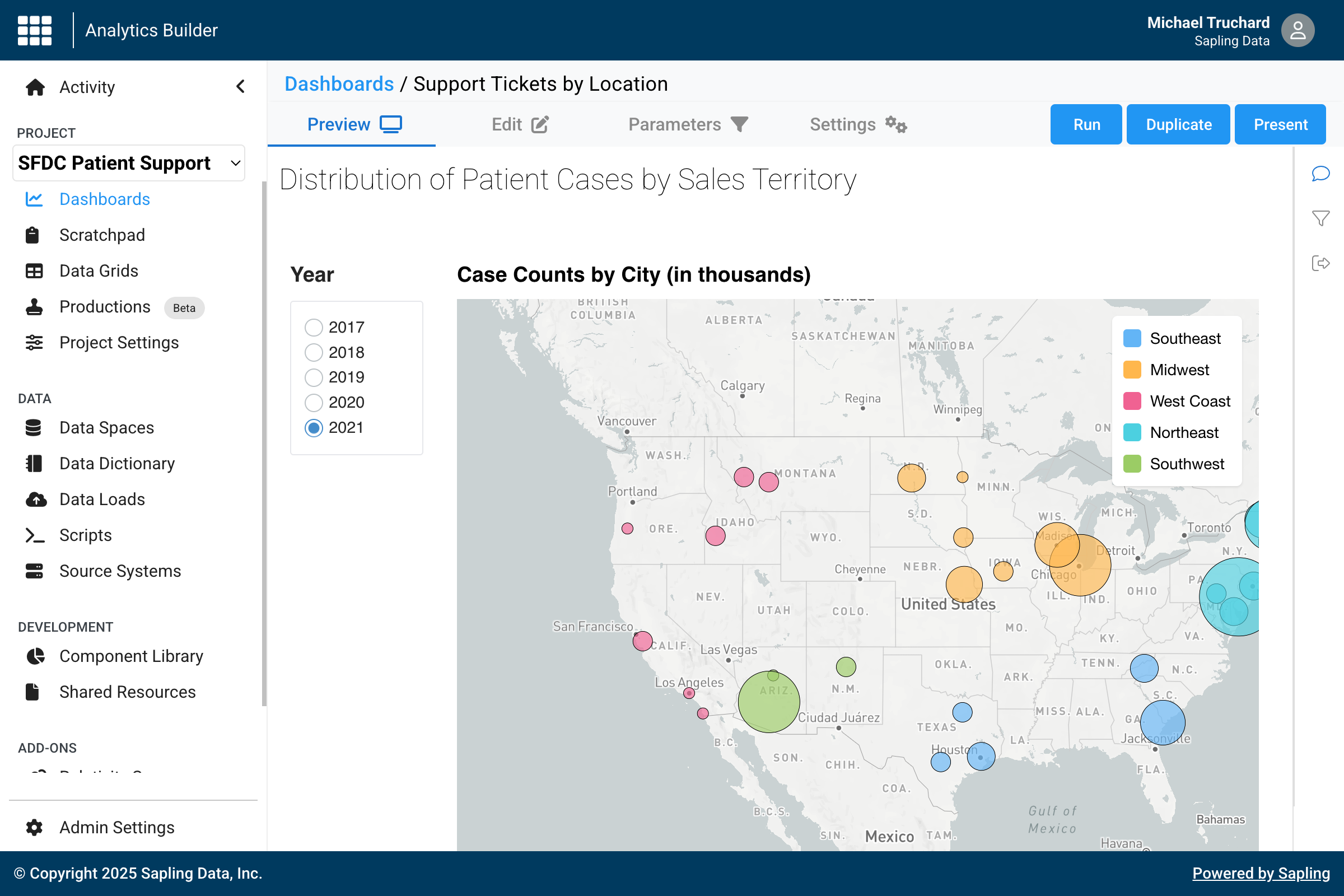Open the app grid launcher icon

point(34,30)
